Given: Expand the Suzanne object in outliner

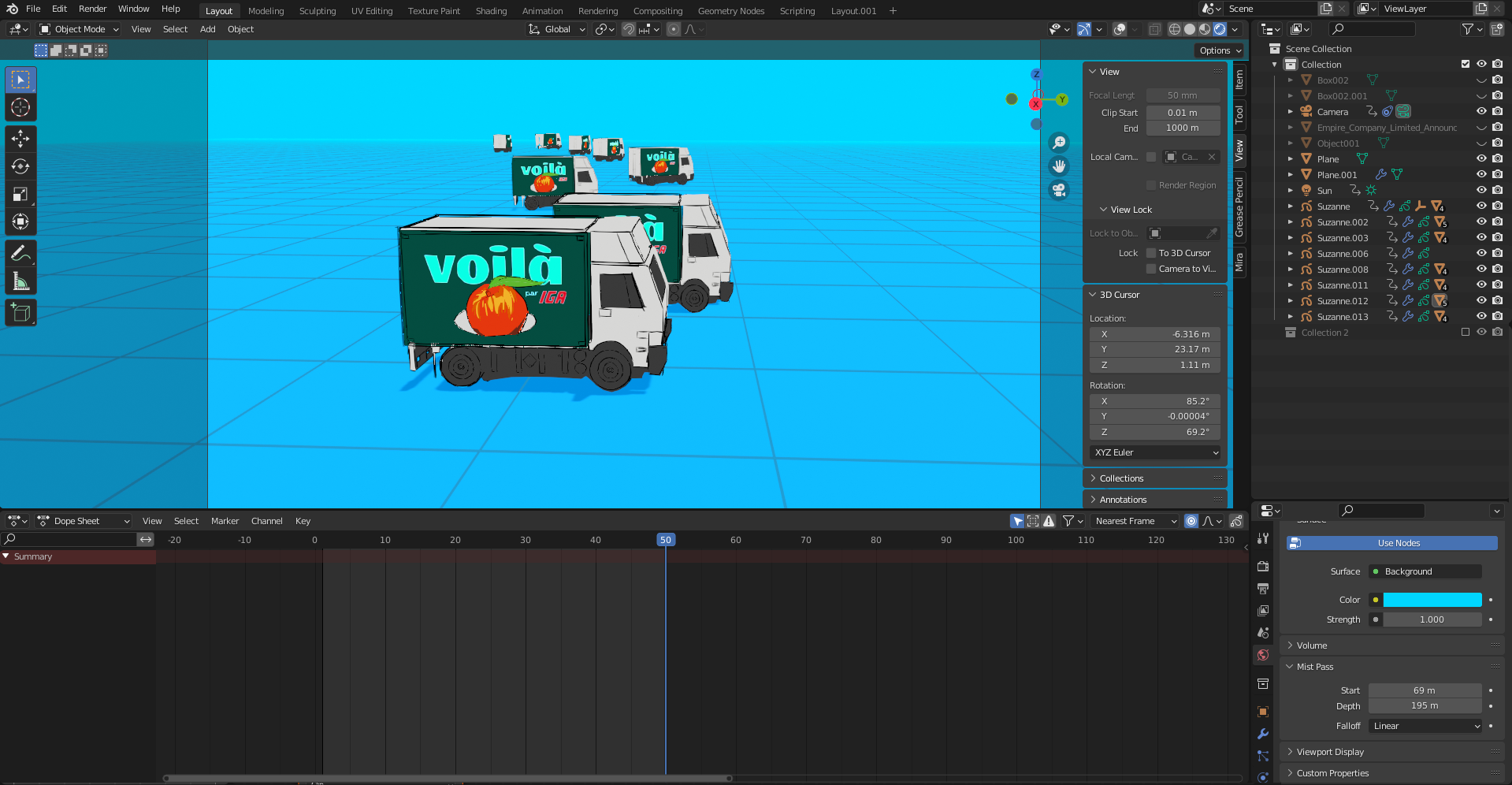Looking at the screenshot, I should (x=1291, y=206).
